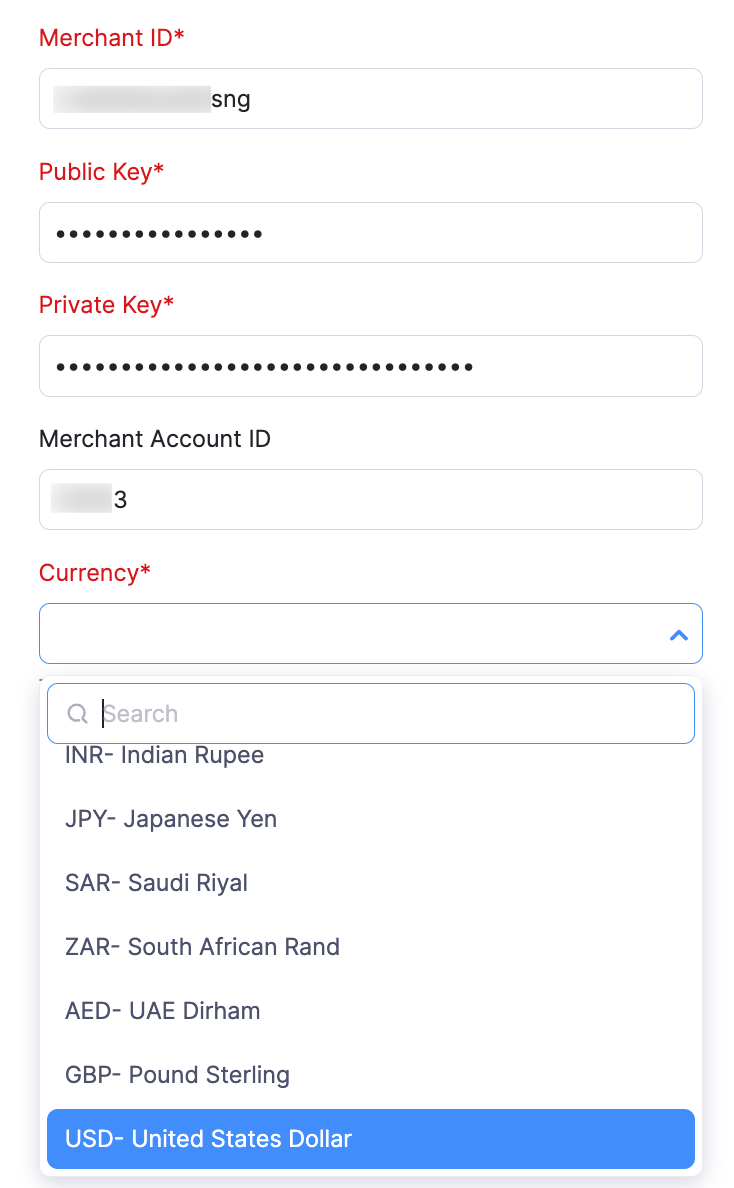Choose GBP- Pound Sterling from the list

178,1075
